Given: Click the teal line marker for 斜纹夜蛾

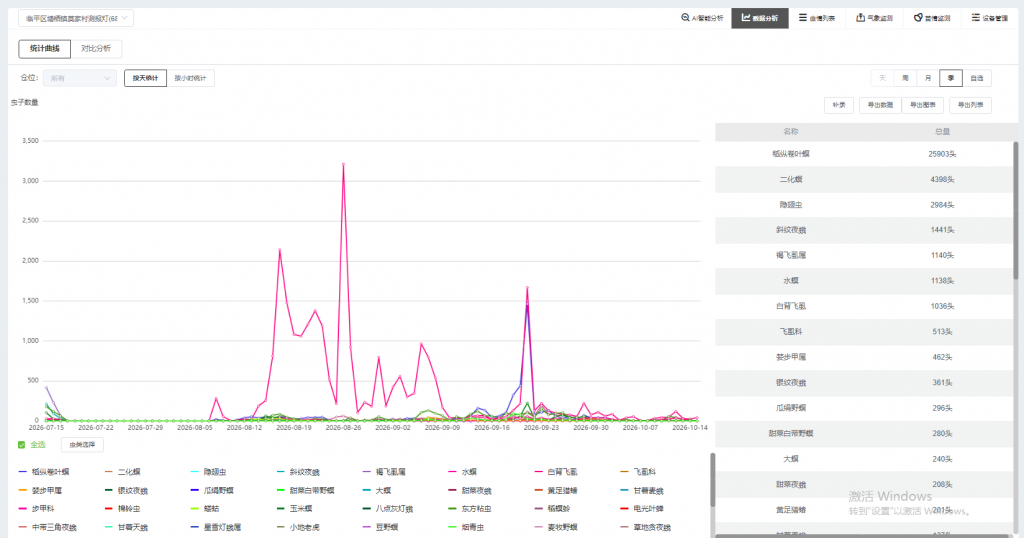Looking at the screenshot, I should coord(281,471).
